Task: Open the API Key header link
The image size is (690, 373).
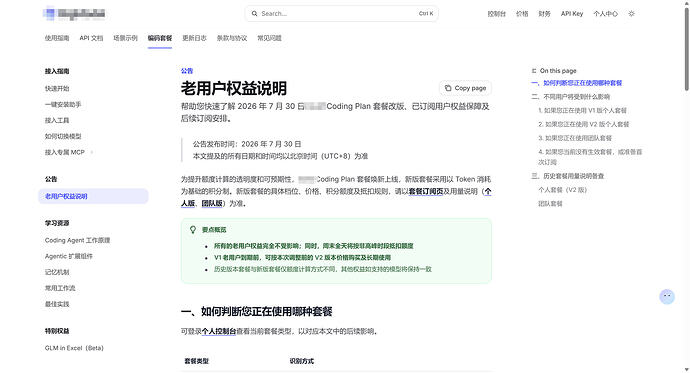Action: 572,14
